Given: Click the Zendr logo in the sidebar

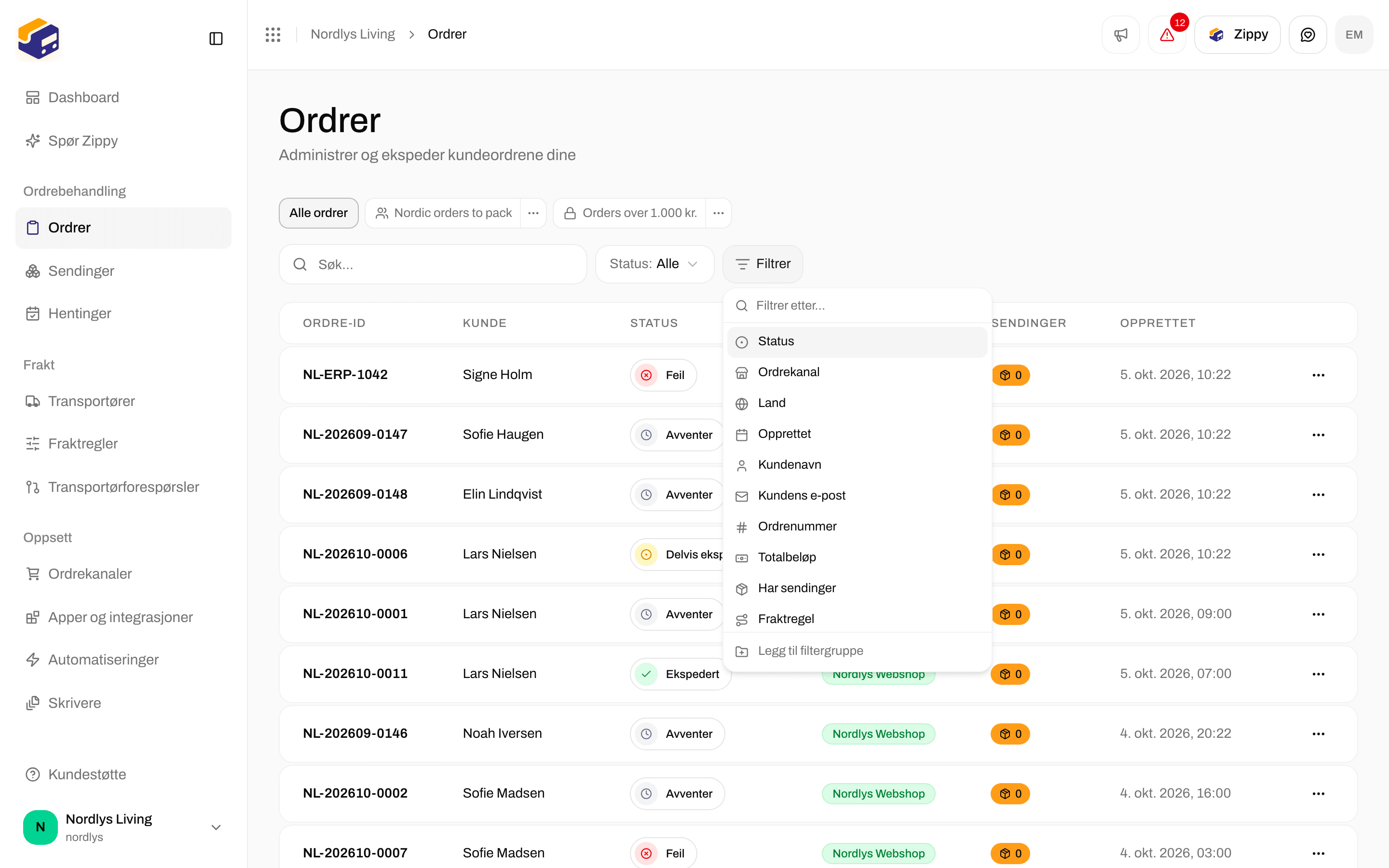Looking at the screenshot, I should [x=39, y=39].
